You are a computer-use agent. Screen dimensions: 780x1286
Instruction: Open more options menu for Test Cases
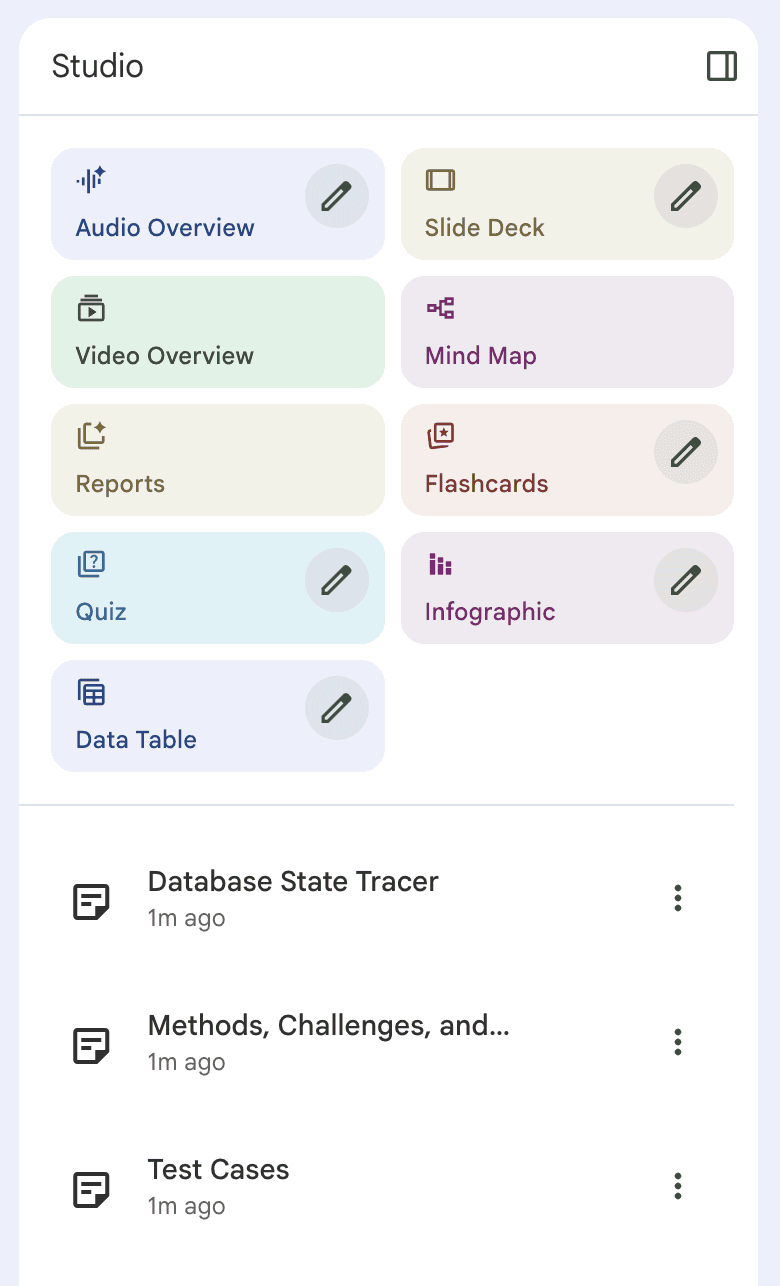pyautogui.click(x=678, y=1186)
